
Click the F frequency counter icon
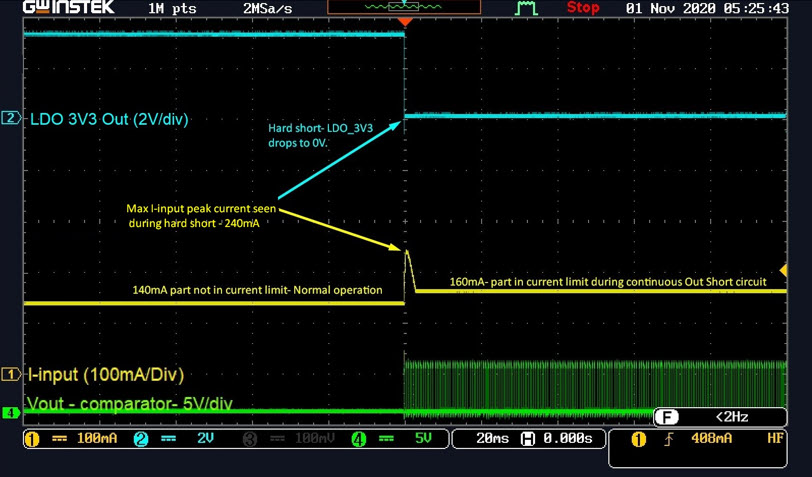click(666, 417)
